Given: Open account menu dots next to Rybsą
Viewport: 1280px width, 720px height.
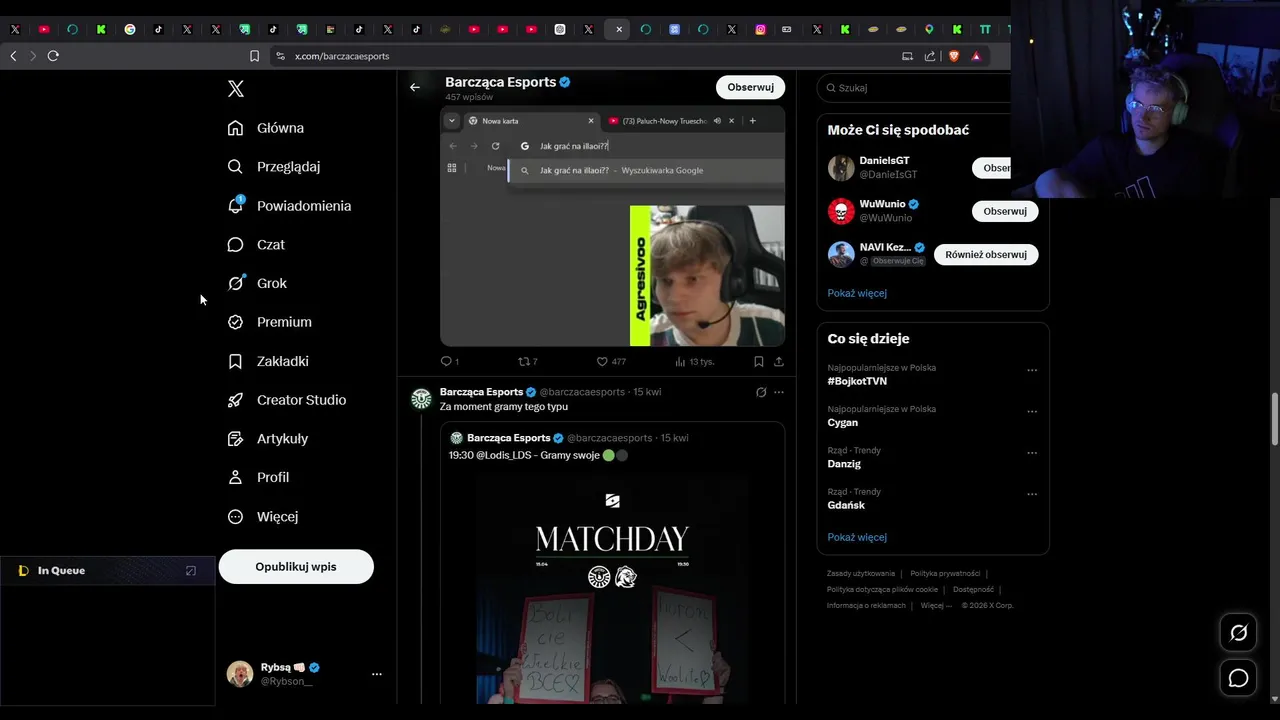Looking at the screenshot, I should (x=377, y=674).
